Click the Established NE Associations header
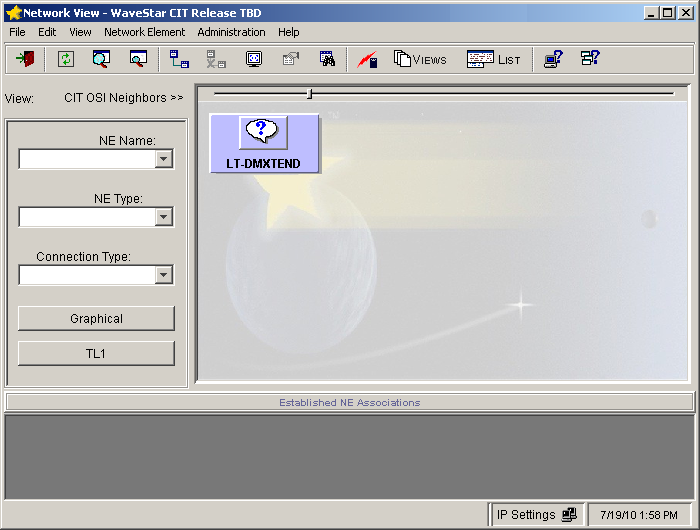 (350, 402)
